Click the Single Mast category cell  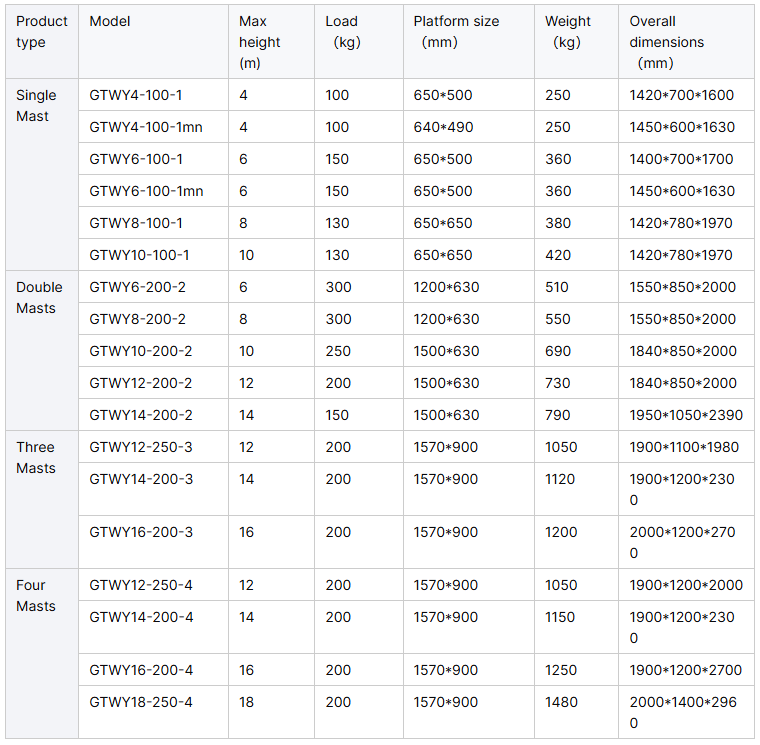[37, 106]
